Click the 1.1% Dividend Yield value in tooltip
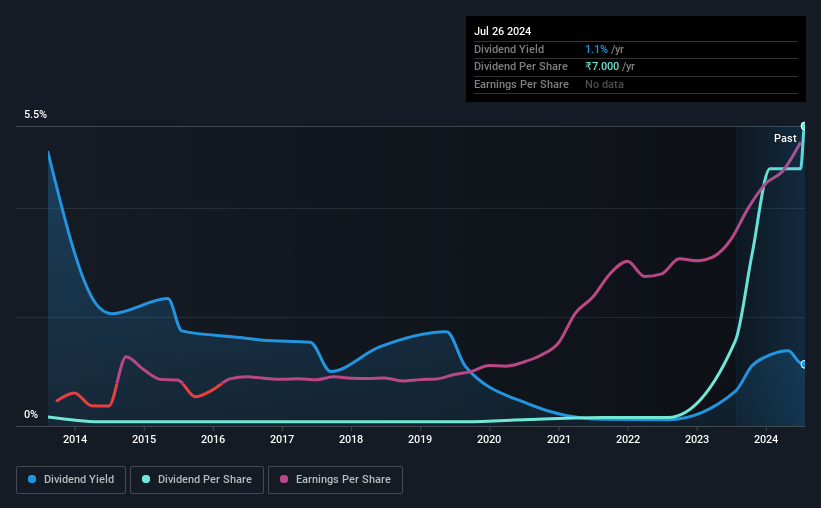Image resolution: width=821 pixels, height=508 pixels. pyautogui.click(x=596, y=49)
